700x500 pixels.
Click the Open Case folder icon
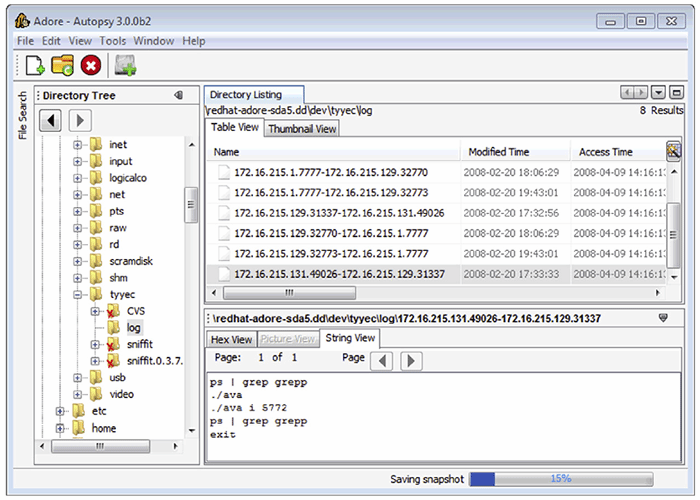(62, 66)
